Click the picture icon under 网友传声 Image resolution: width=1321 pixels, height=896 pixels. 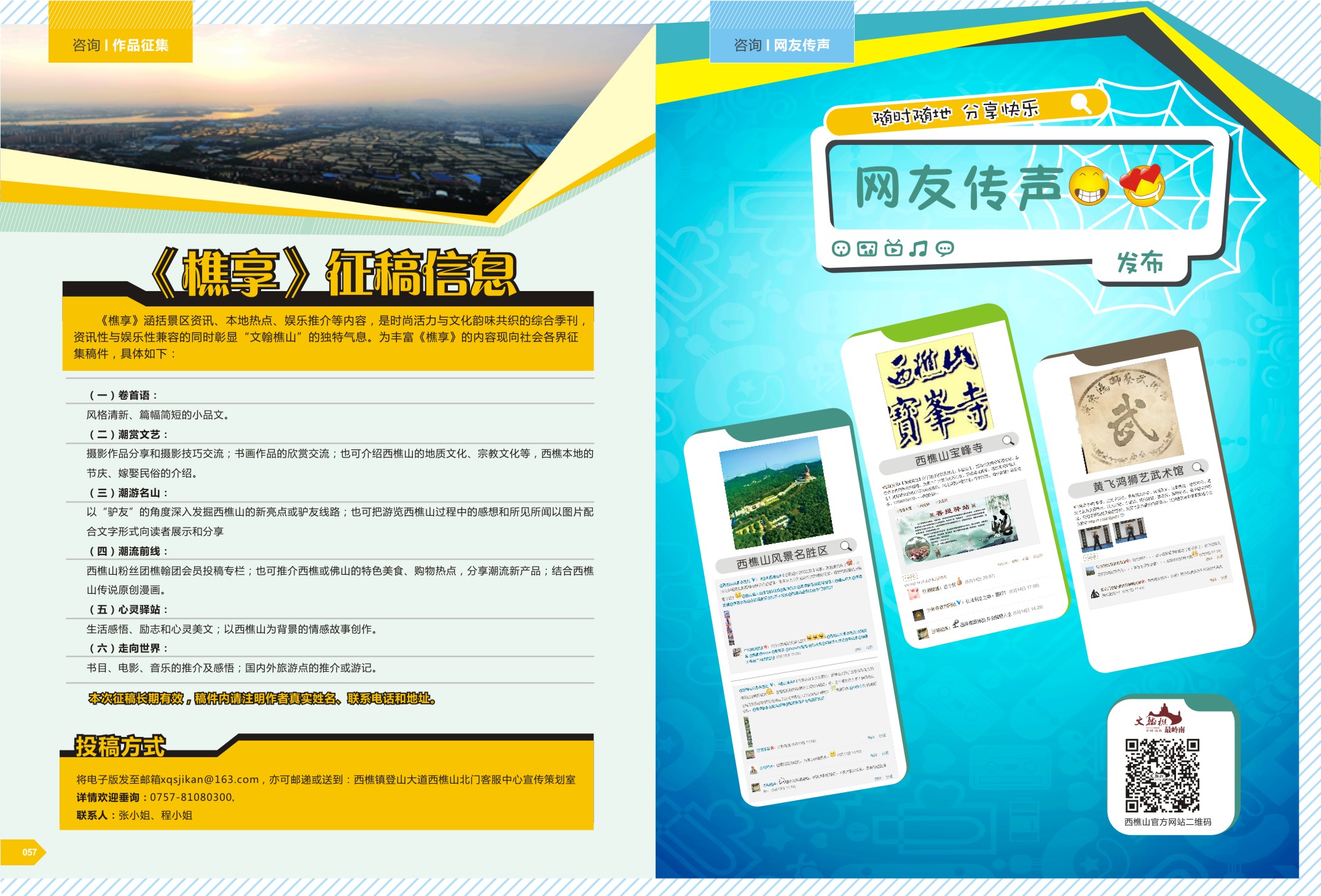[x=866, y=249]
